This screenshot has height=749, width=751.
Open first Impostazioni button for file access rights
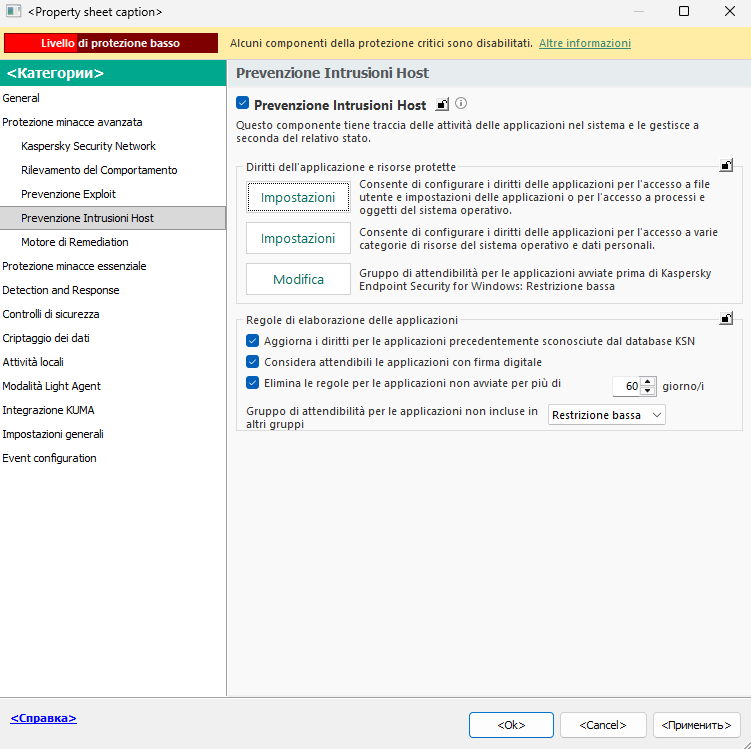pos(298,197)
